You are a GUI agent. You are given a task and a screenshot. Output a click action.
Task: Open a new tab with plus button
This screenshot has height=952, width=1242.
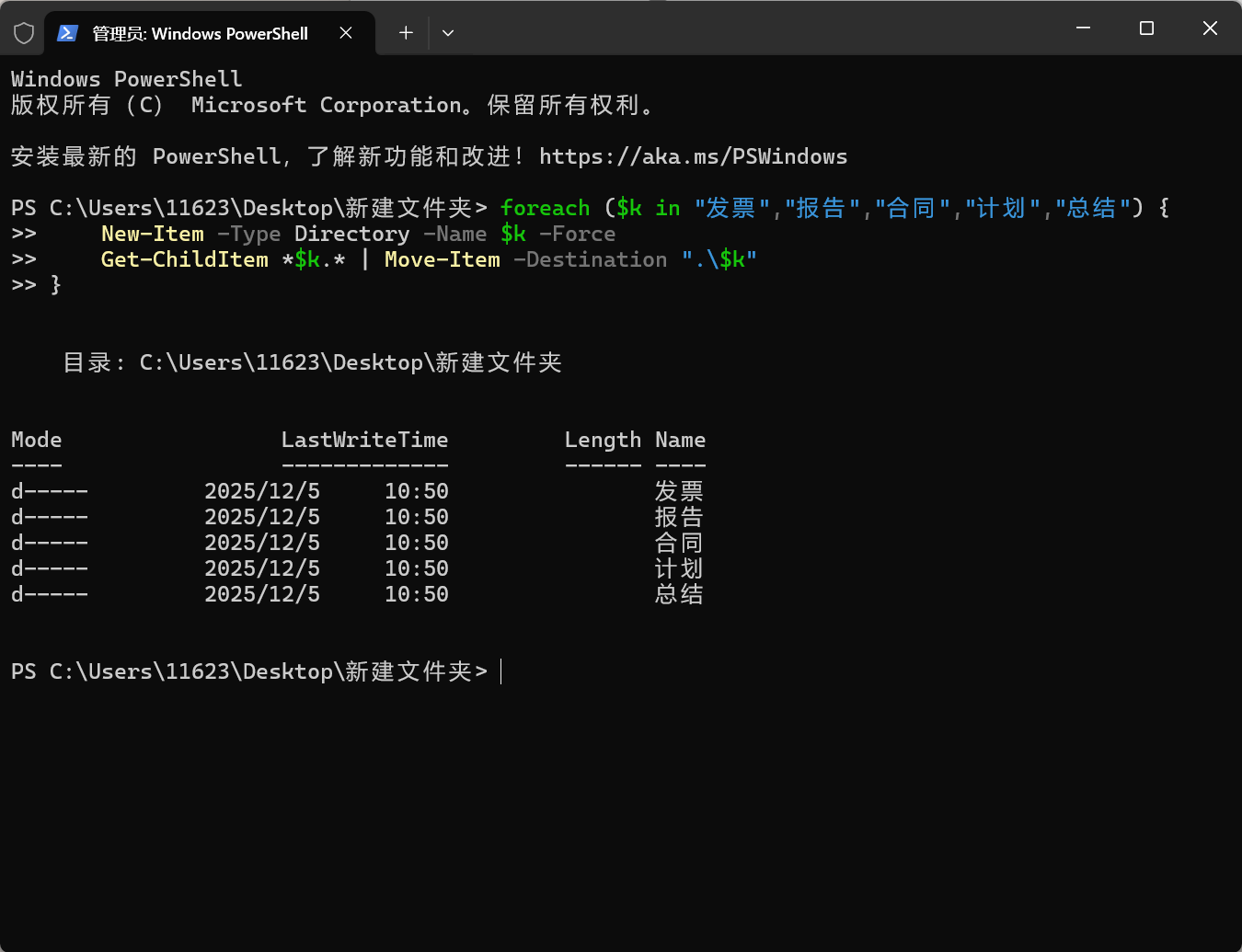coord(406,33)
